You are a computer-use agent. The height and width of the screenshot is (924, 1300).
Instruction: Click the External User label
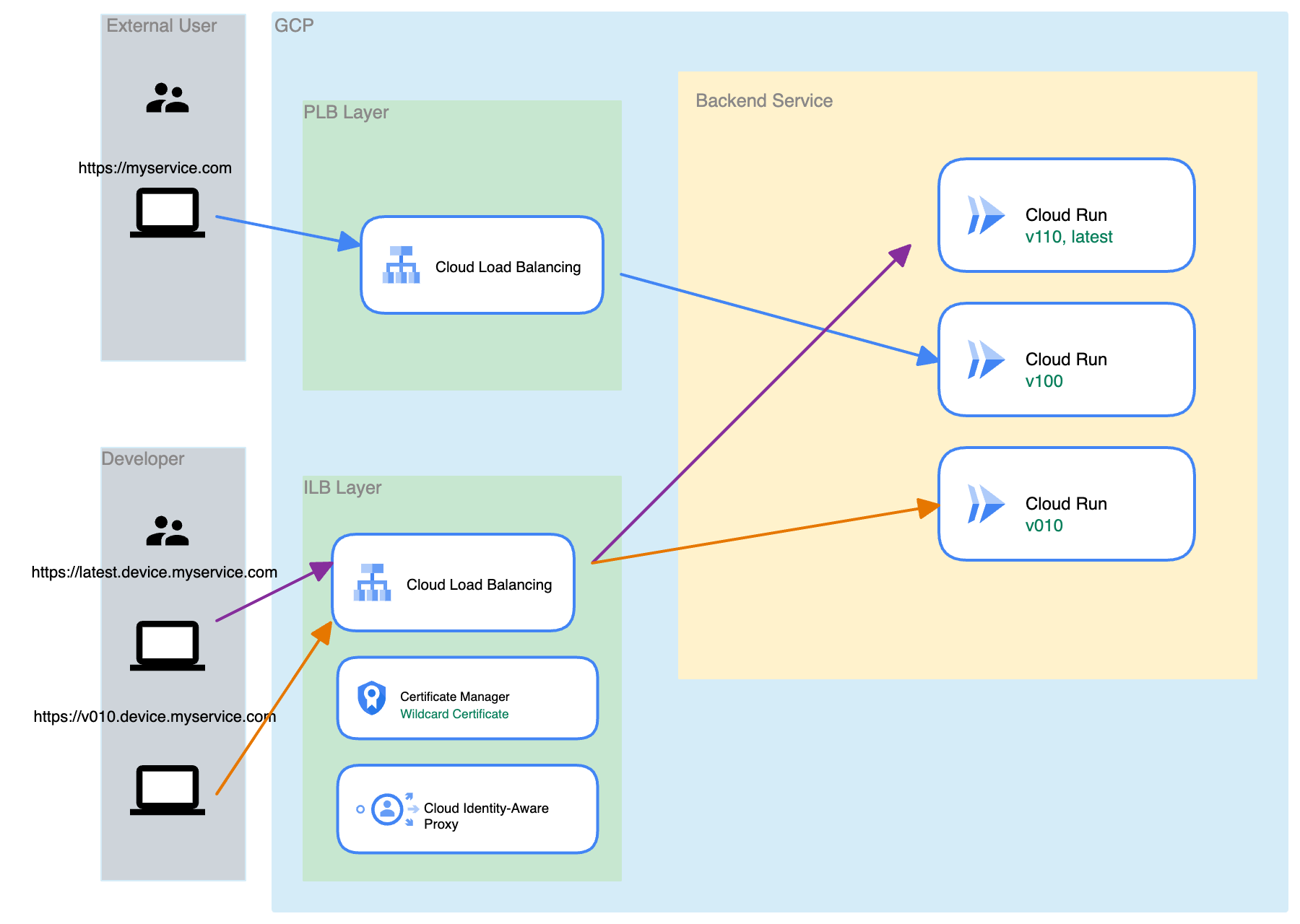click(x=161, y=26)
